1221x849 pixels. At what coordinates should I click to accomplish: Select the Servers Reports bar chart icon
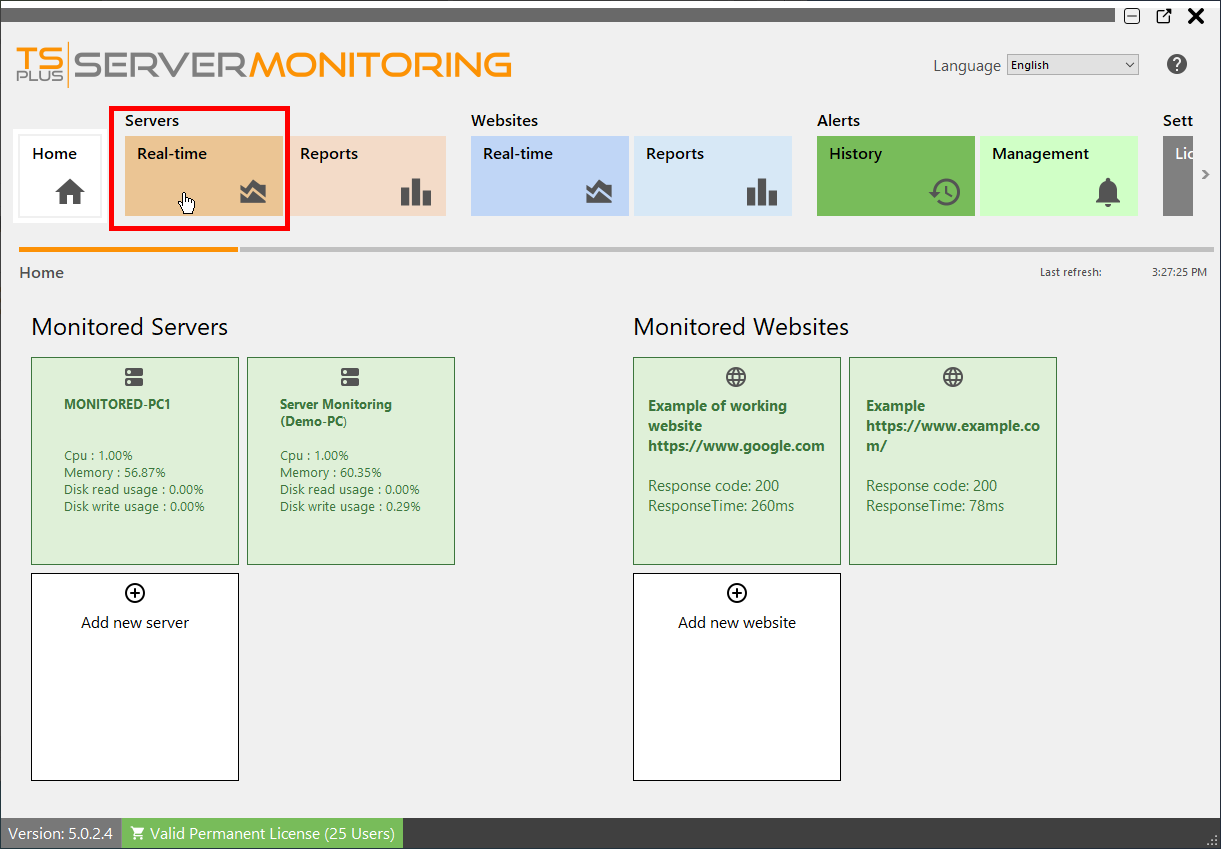coord(415,191)
